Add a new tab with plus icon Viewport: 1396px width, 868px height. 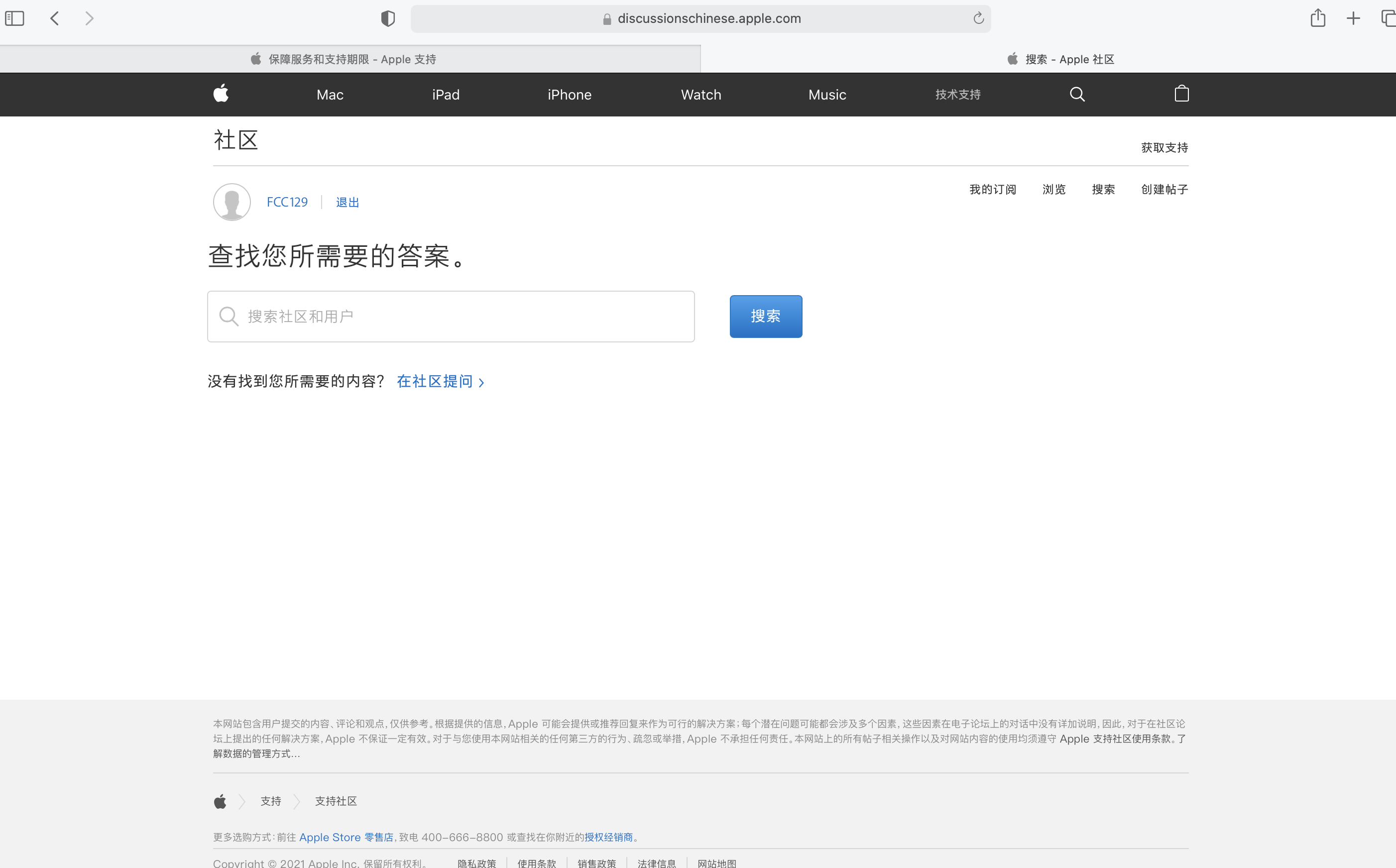pyautogui.click(x=1353, y=18)
